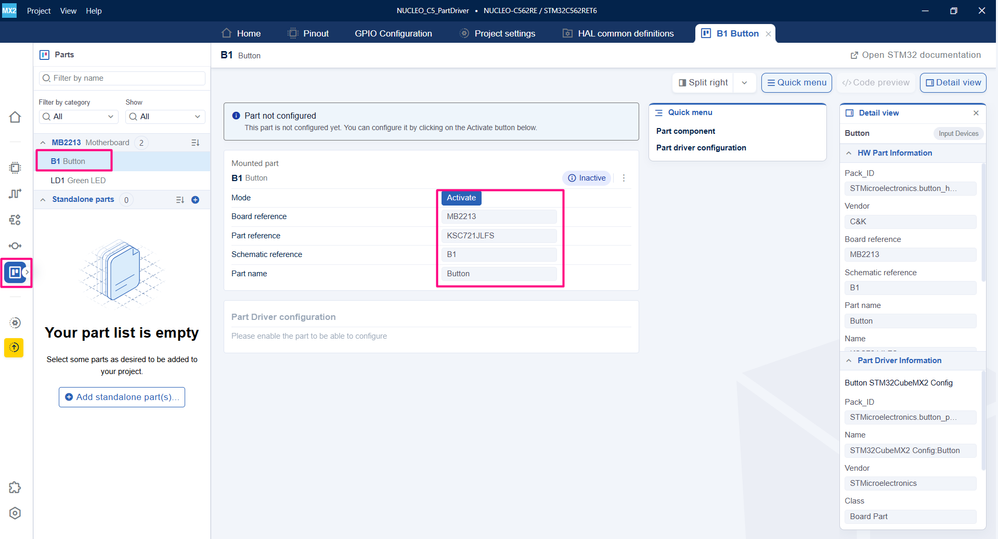The image size is (998, 539).
Task: Switch to the HAL common definitions tab
Action: (x=618, y=33)
